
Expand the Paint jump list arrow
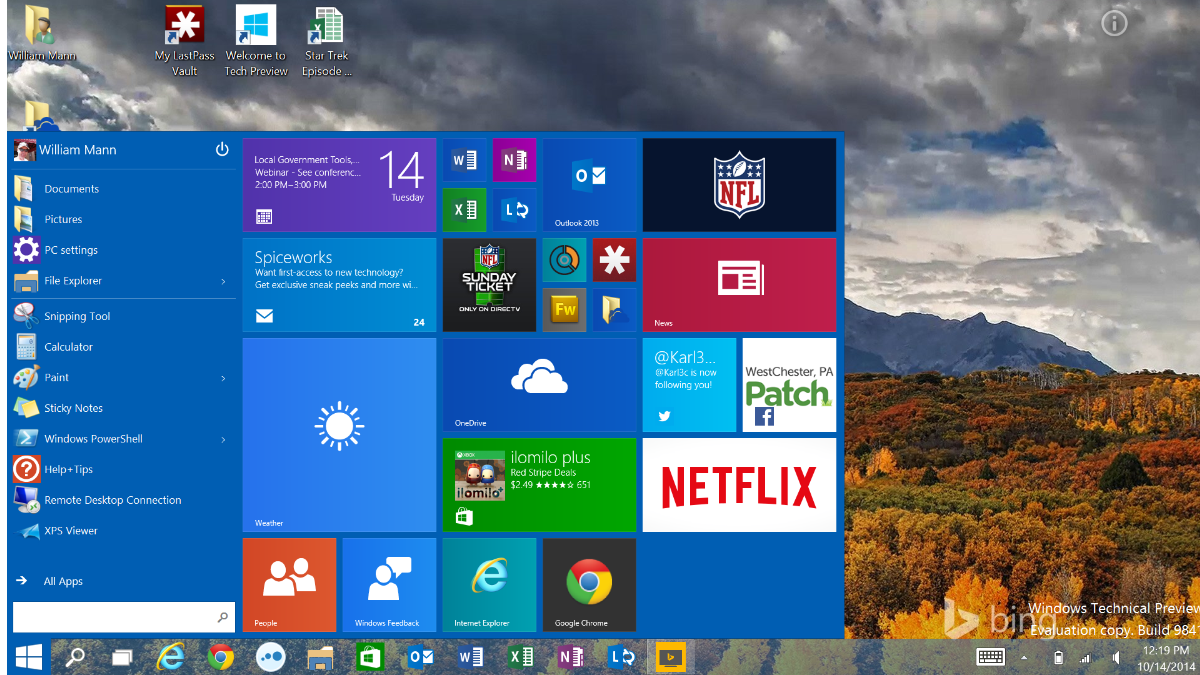coord(223,378)
